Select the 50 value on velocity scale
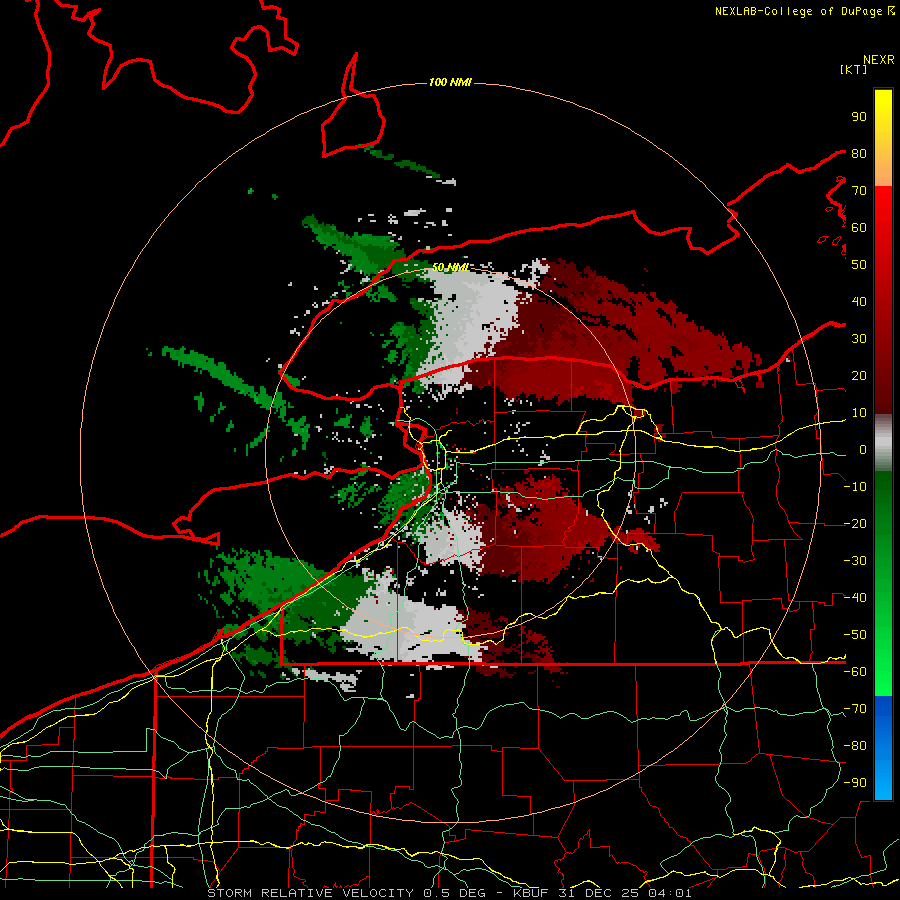The image size is (900, 900). tap(859, 265)
